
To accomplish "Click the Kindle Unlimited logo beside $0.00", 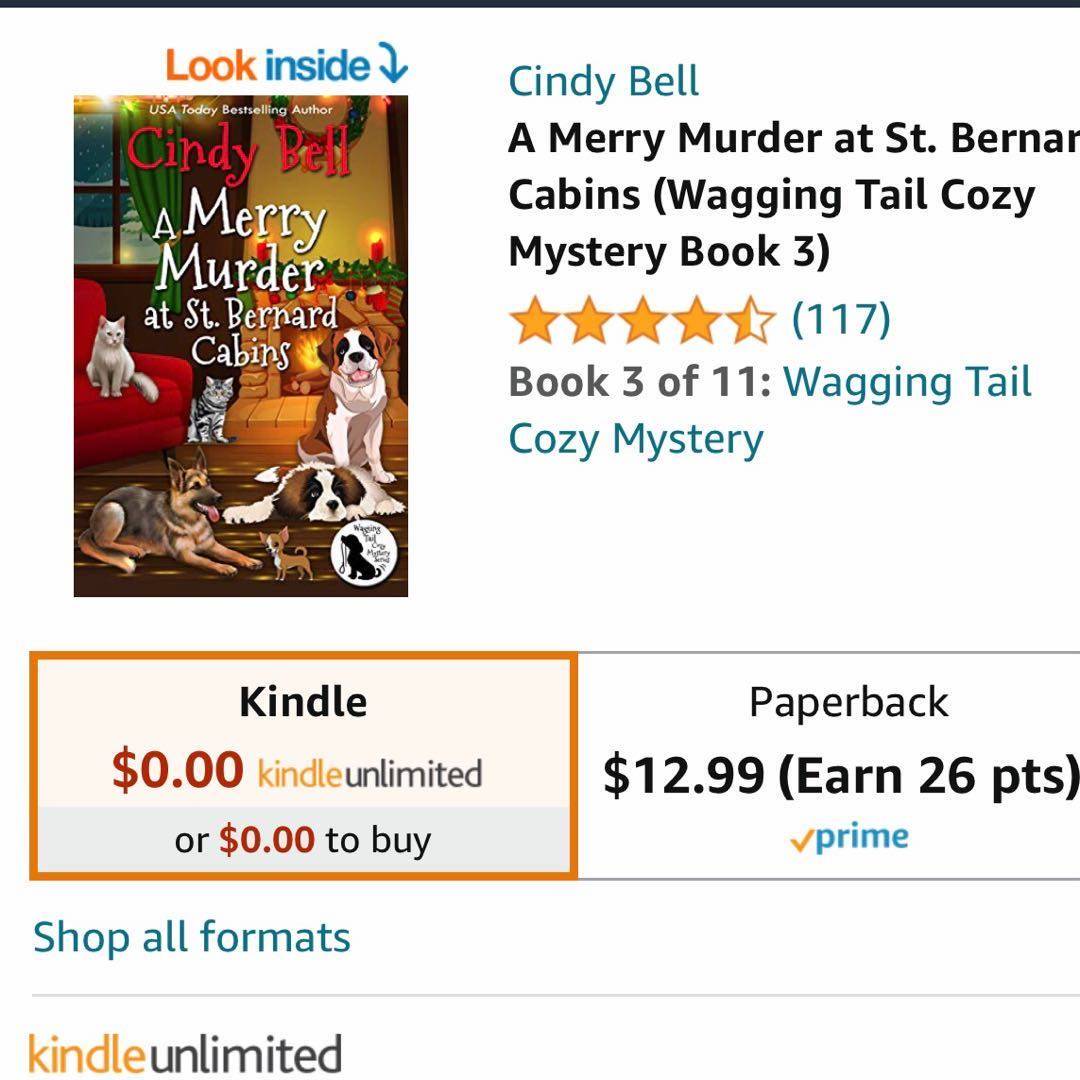I will (x=370, y=773).
